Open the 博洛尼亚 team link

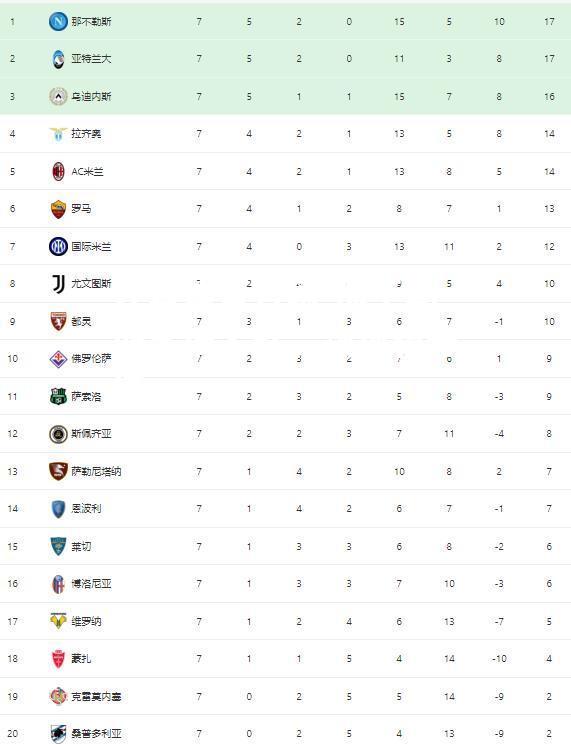91,584
